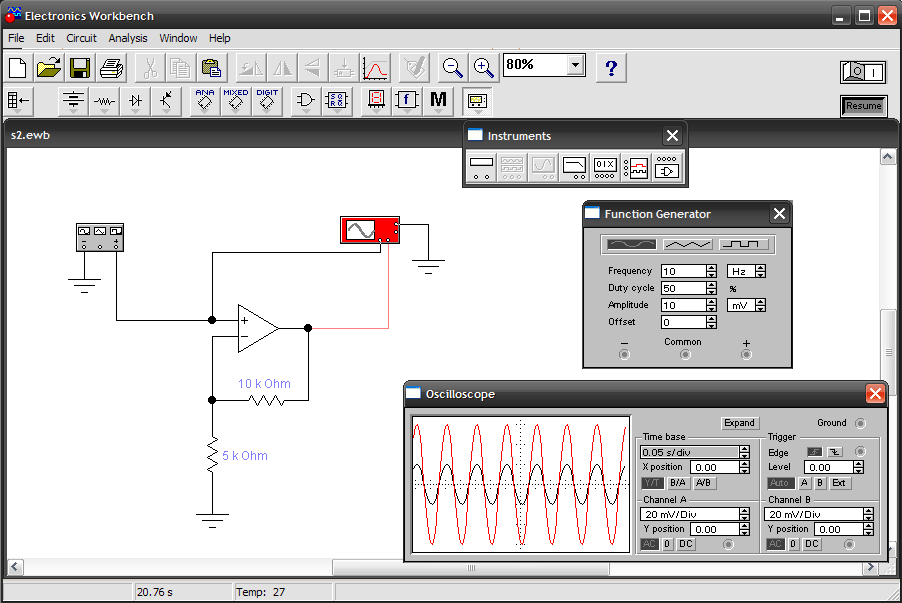Click the Duty cycle stepper arrows
Viewport: 902px width, 603px height.
tap(712, 288)
